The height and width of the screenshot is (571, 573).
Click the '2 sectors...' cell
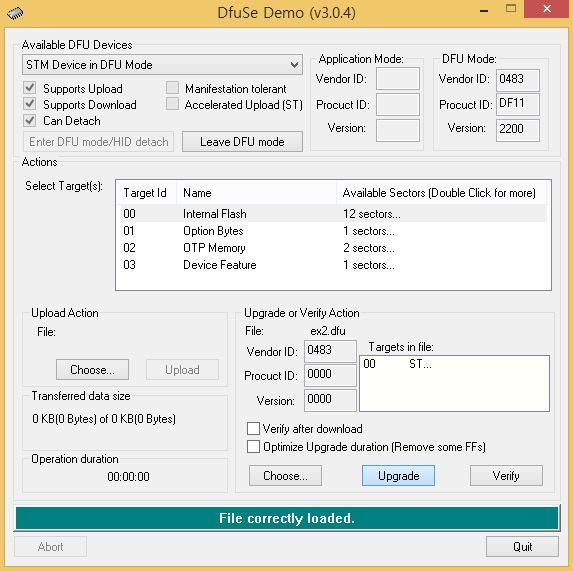pos(369,248)
